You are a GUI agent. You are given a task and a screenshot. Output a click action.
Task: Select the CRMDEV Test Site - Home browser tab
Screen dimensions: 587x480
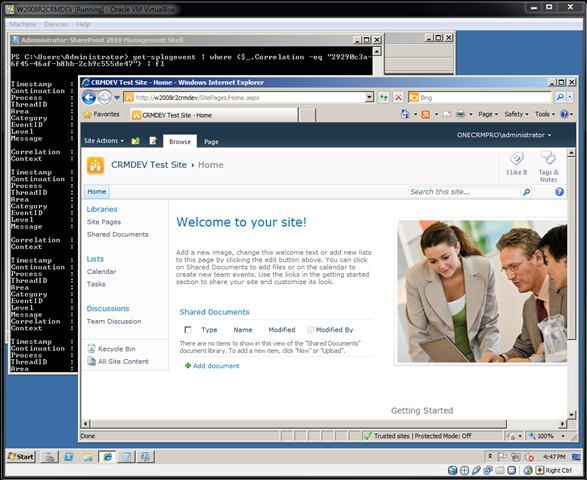pyautogui.click(x=214, y=115)
